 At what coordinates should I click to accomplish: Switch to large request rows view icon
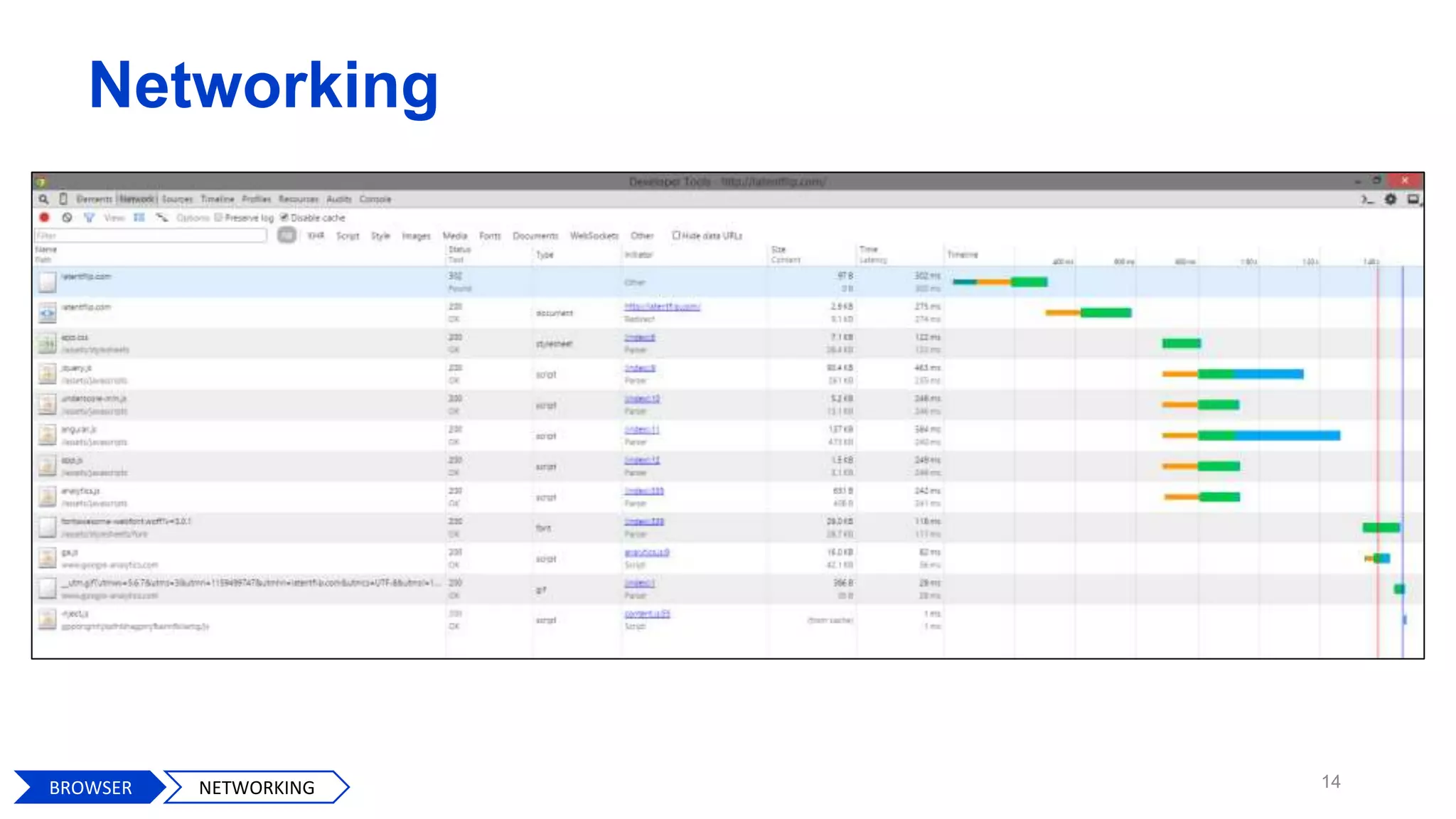tap(139, 218)
